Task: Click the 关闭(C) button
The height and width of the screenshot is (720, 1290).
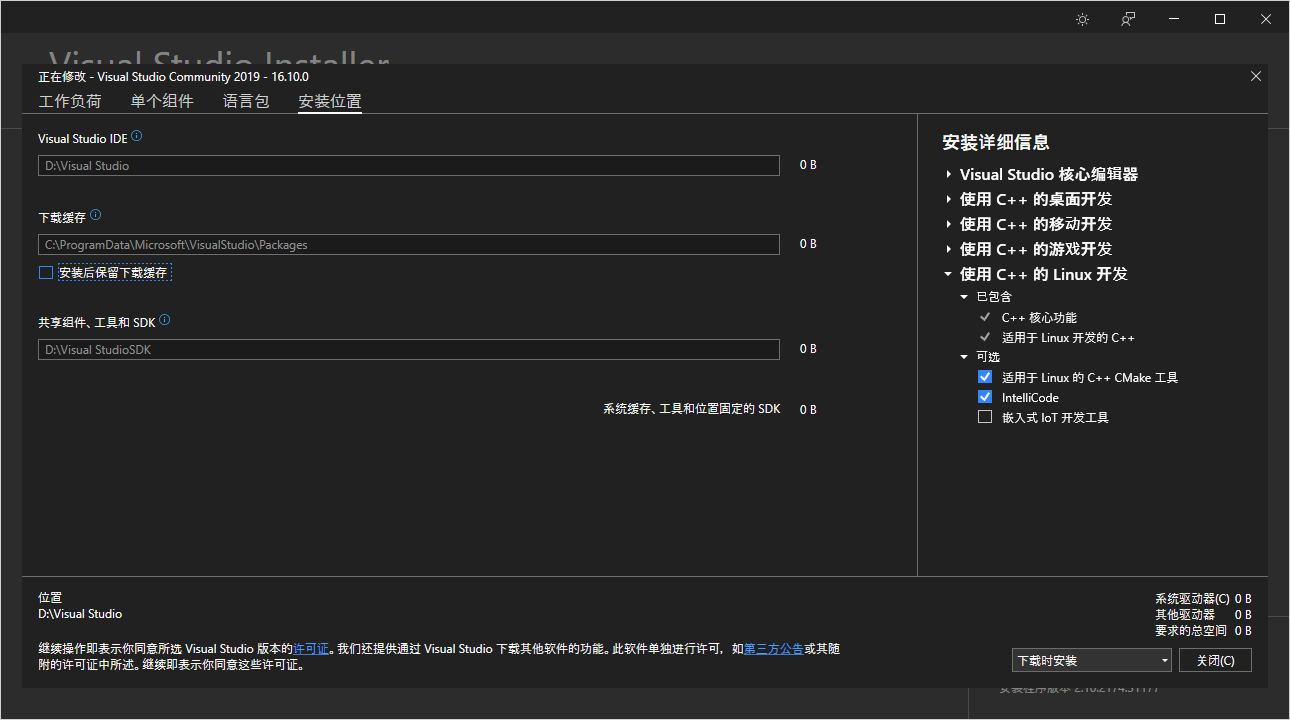Action: 1215,660
